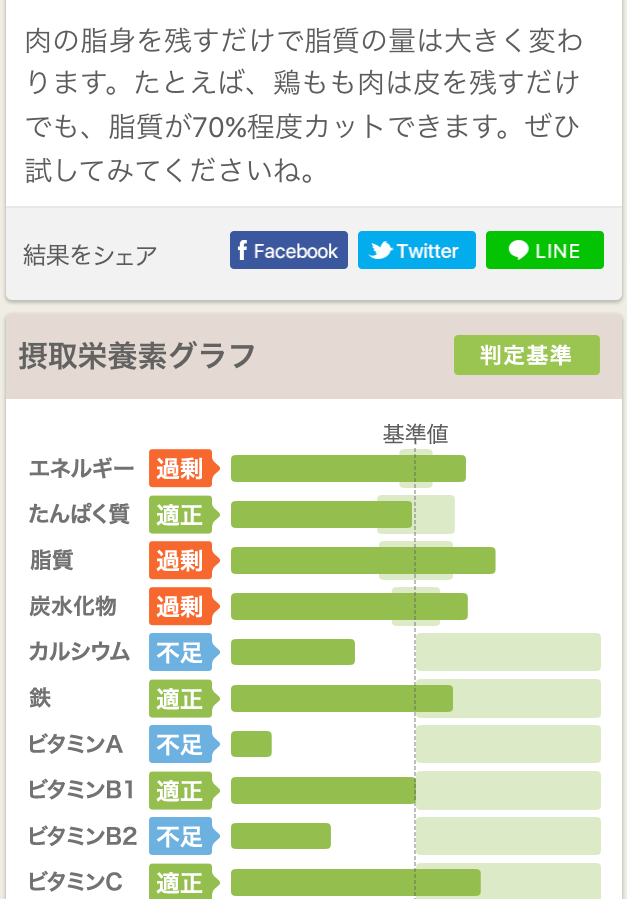Share result on Facebook
Screen dimensions: 627x899
pos(289,251)
